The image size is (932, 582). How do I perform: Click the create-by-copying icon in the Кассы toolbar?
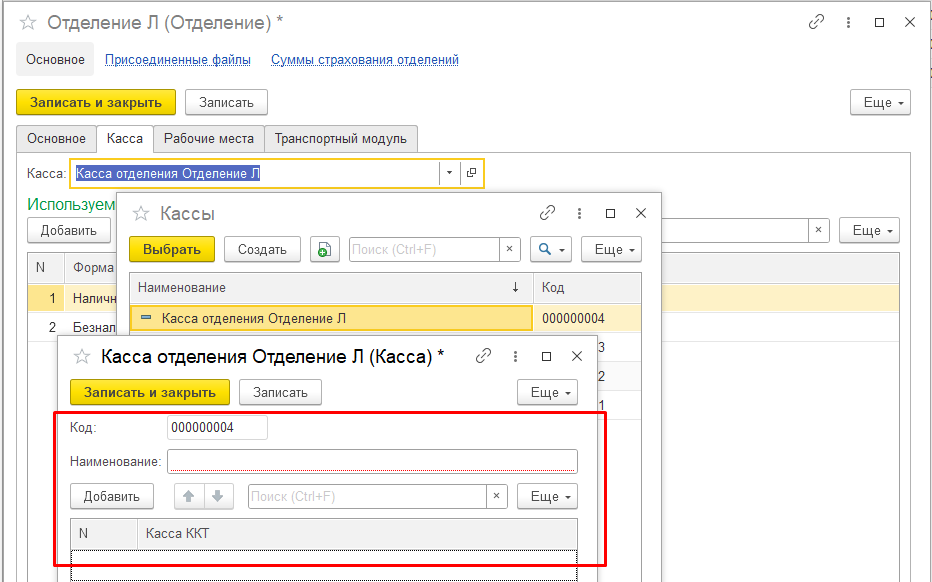click(x=324, y=249)
